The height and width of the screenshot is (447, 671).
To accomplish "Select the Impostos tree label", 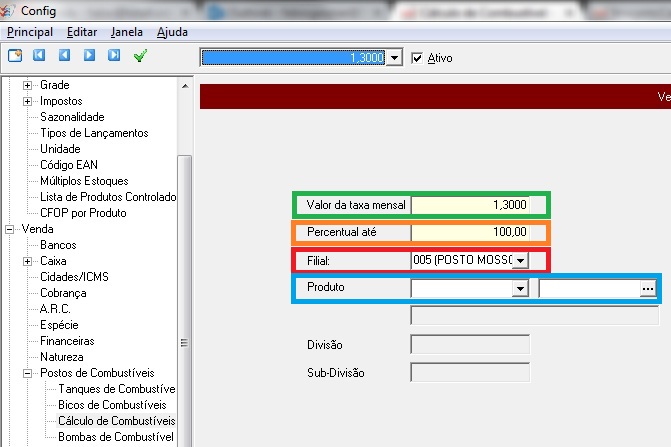I will [x=61, y=101].
